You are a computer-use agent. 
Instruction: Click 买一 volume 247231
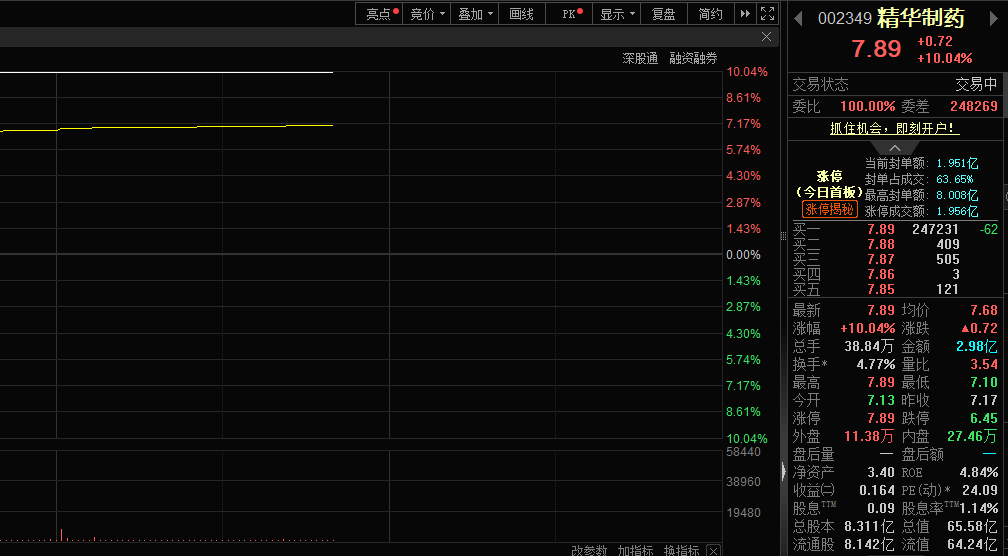click(935, 229)
